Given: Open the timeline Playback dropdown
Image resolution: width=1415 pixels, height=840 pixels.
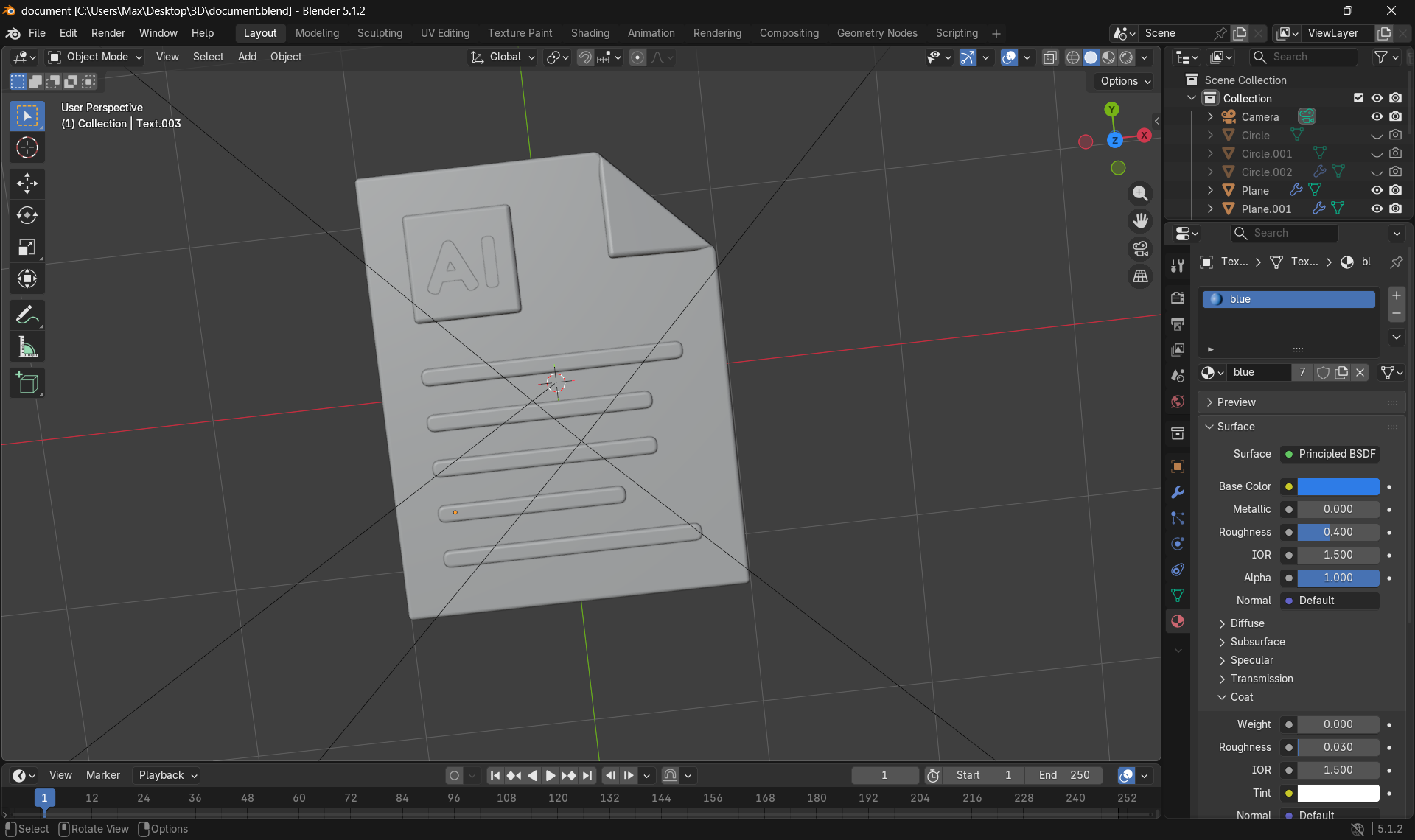Looking at the screenshot, I should pos(167,775).
